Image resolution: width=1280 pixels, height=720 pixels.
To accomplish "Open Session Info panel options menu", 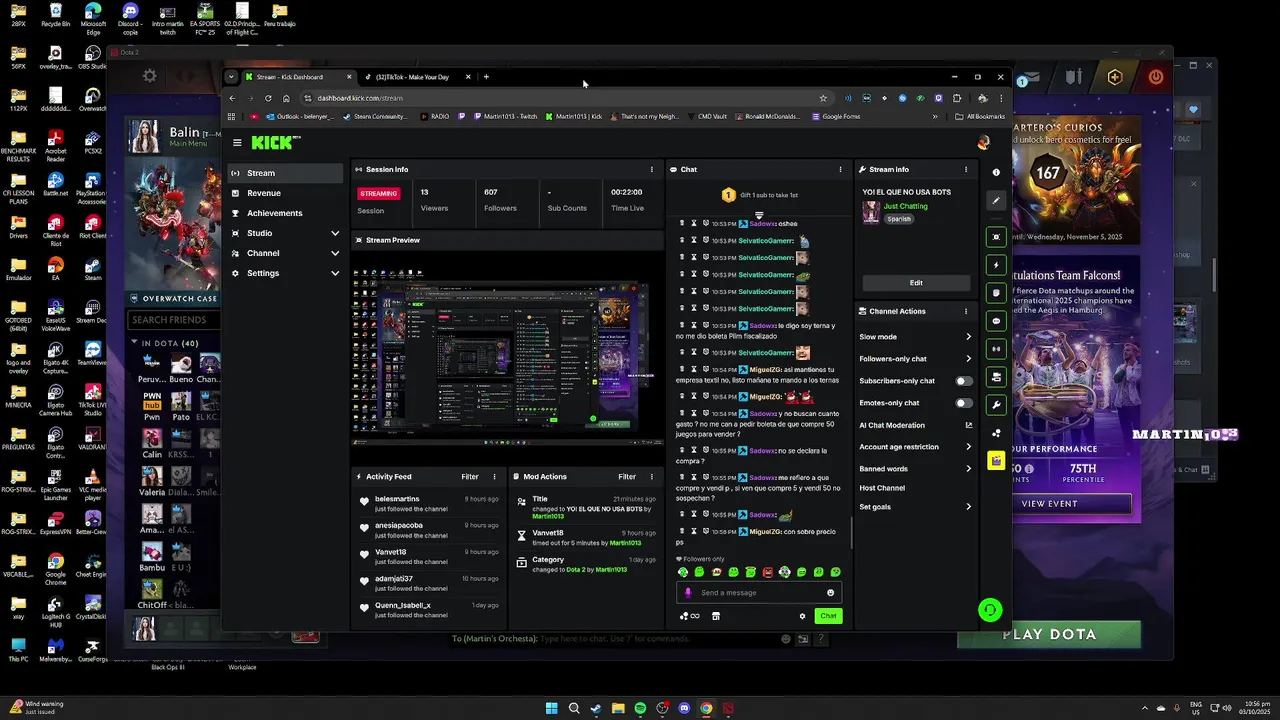I will pyautogui.click(x=652, y=169).
